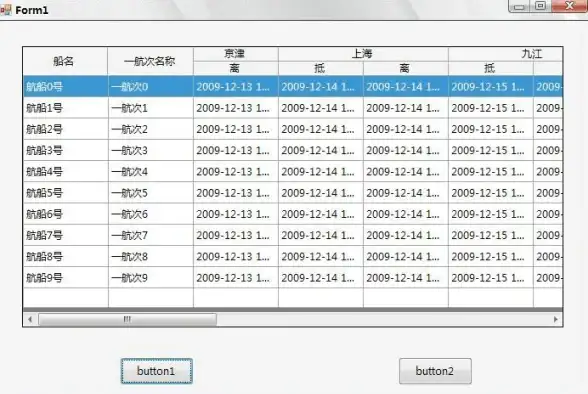Select 航船9号 row's 2009-12-14 上海 抵 cell

pos(321,278)
